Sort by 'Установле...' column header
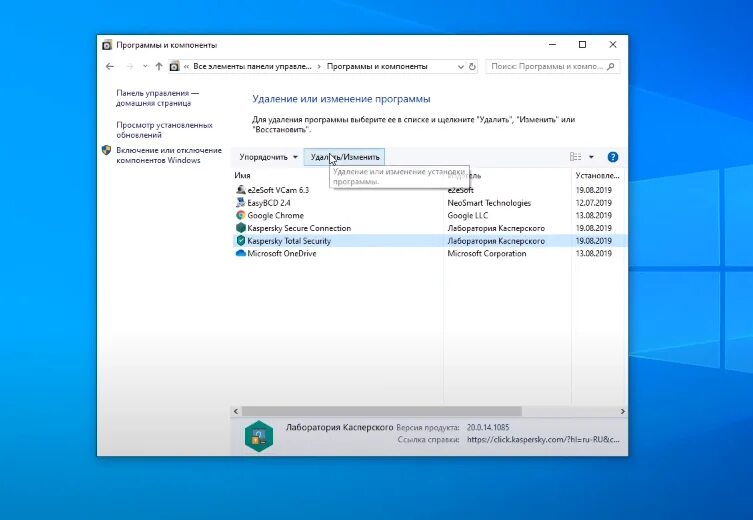Viewport: 753px width, 520px height. (597, 176)
